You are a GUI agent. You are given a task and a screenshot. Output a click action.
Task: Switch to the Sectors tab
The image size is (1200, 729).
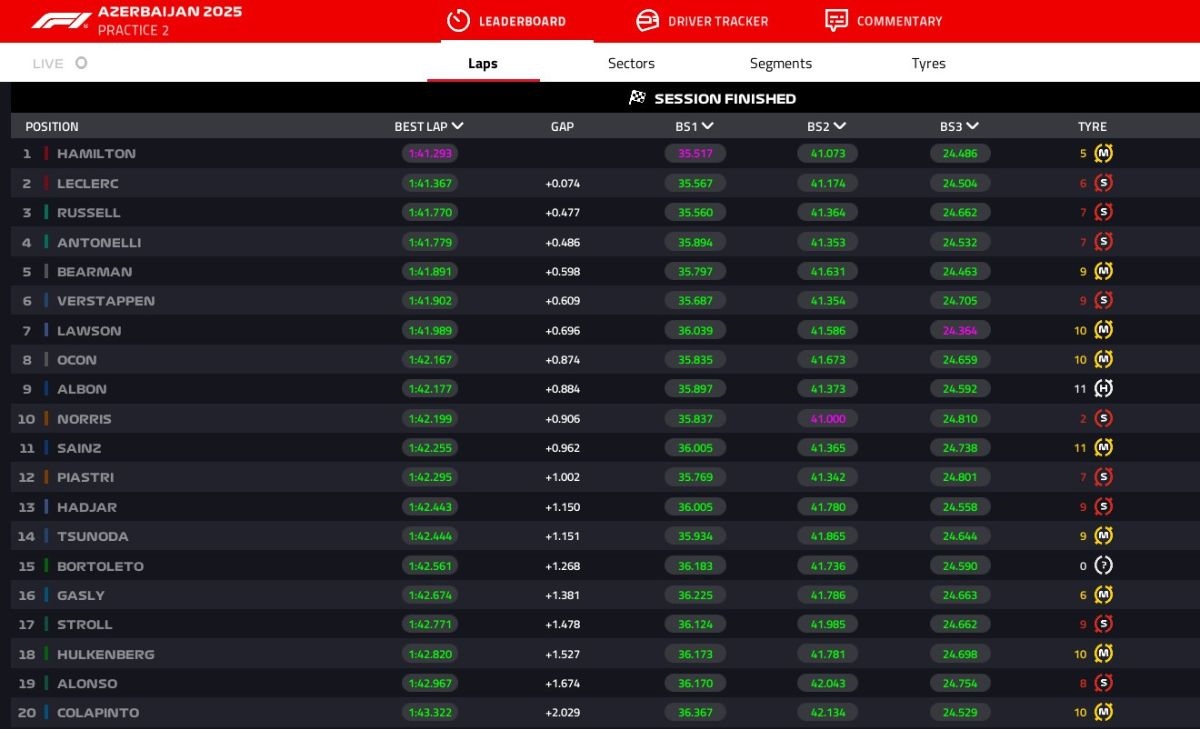point(631,62)
